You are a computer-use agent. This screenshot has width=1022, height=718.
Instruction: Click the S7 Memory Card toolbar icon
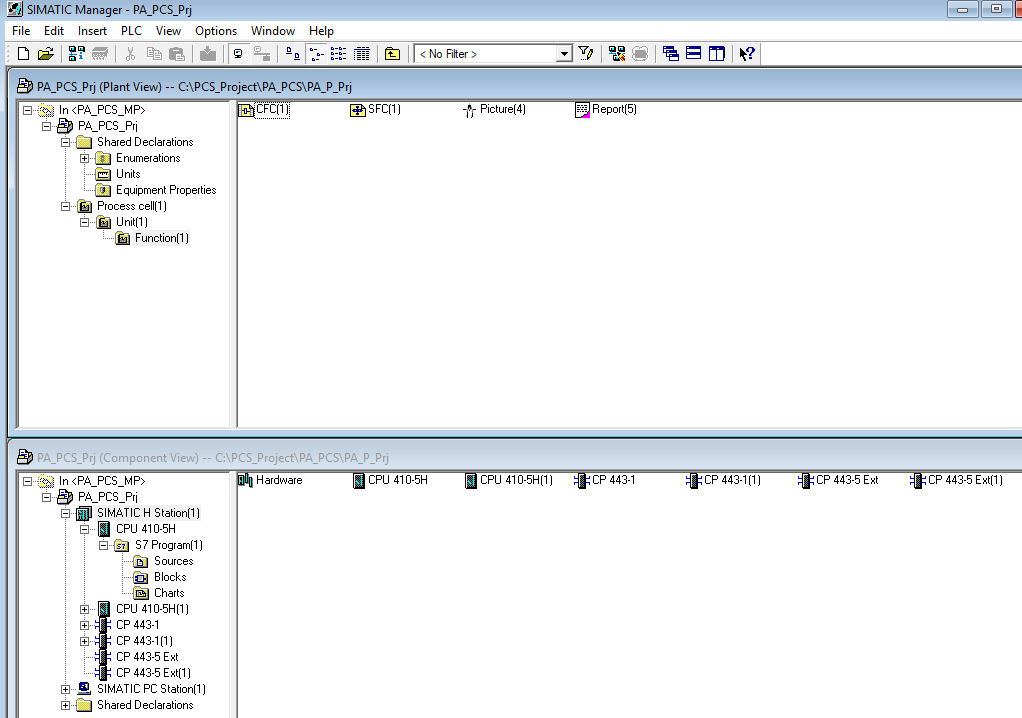(x=100, y=54)
